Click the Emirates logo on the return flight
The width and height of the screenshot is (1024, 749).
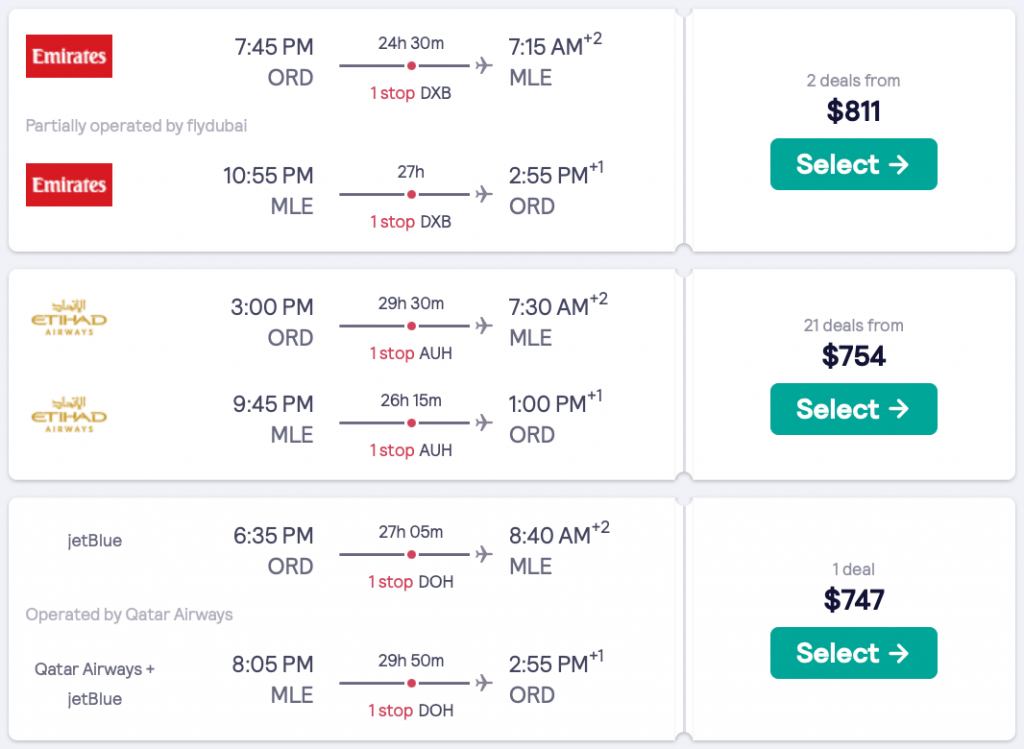[x=69, y=185]
